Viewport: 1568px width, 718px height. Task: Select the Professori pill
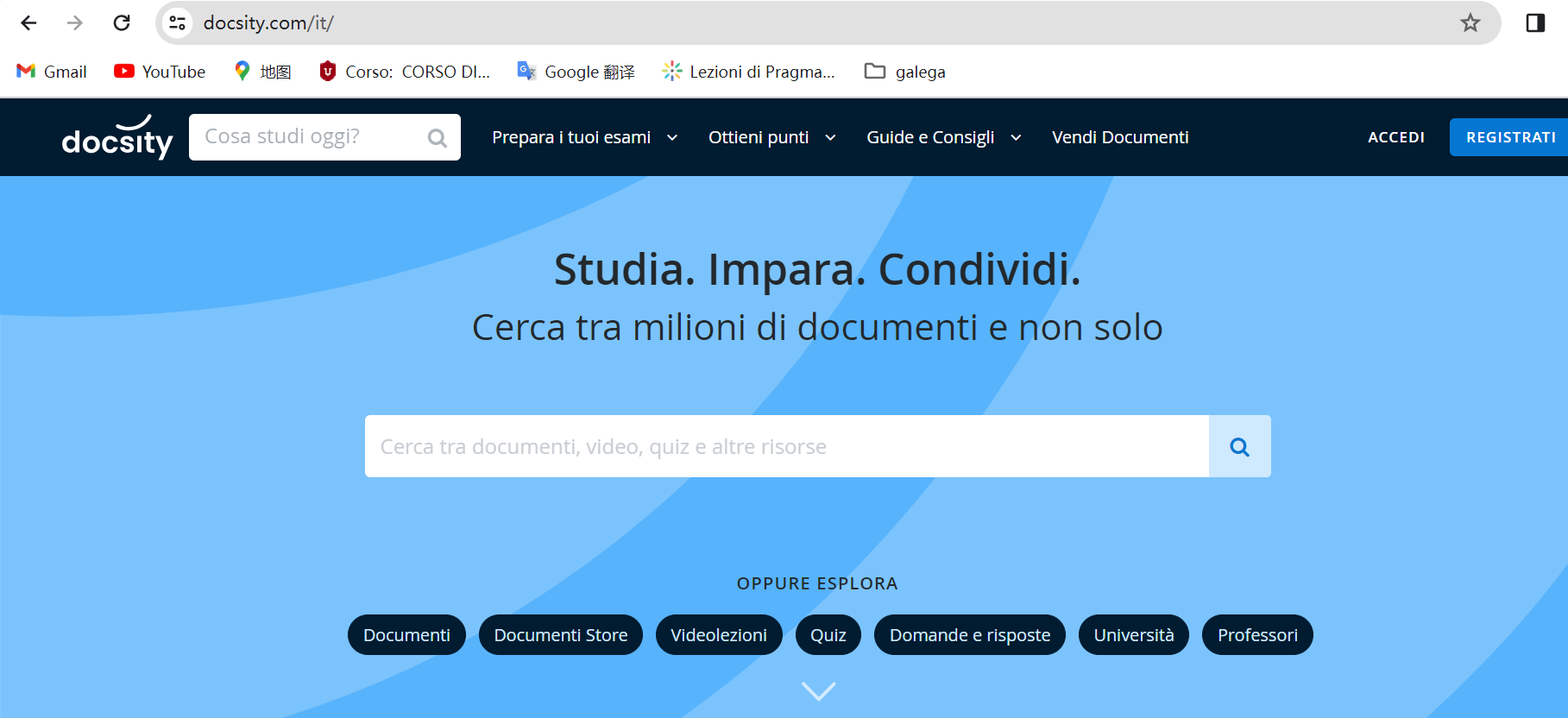[x=1257, y=635]
